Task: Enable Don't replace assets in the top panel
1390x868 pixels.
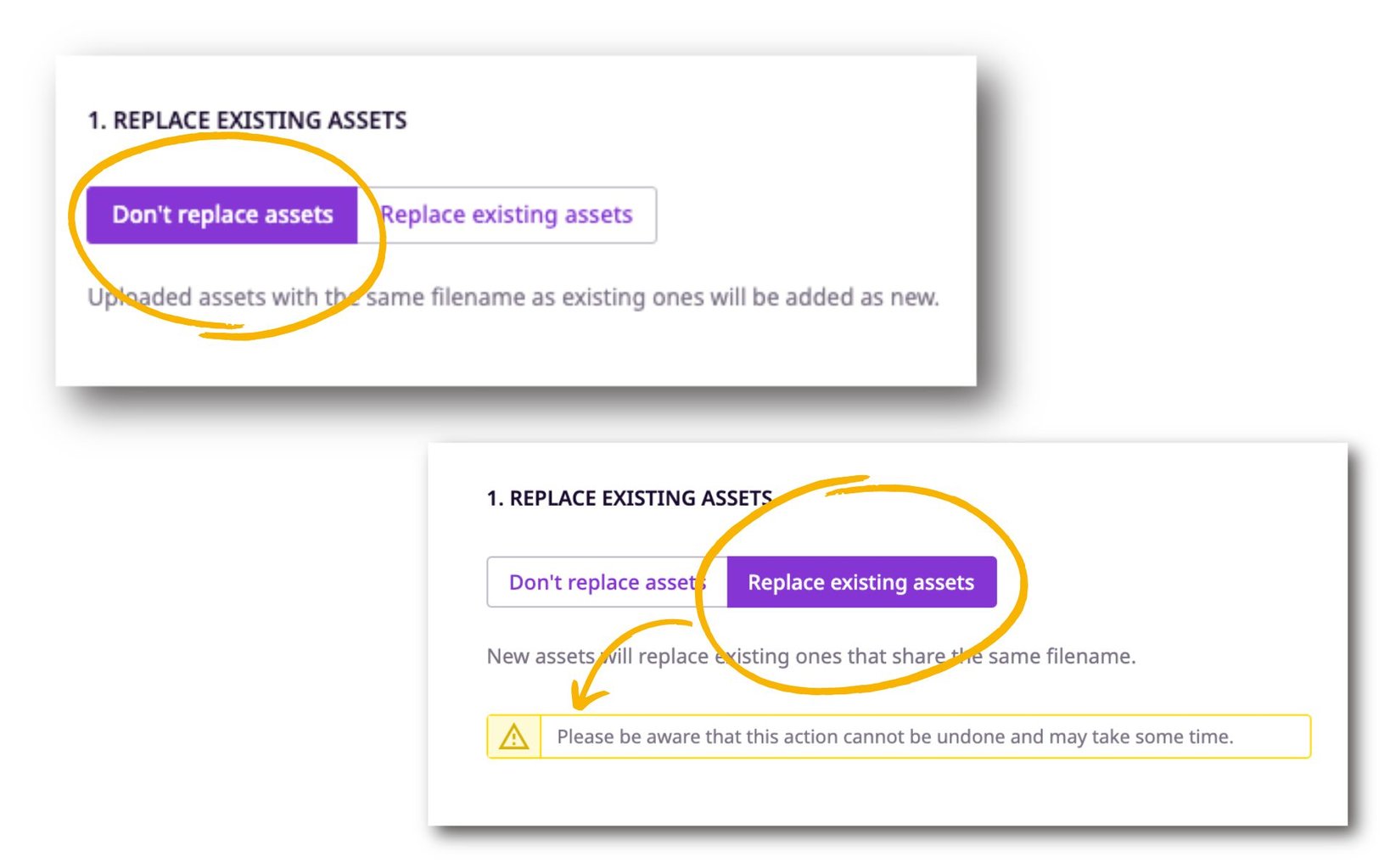Action: (x=222, y=215)
